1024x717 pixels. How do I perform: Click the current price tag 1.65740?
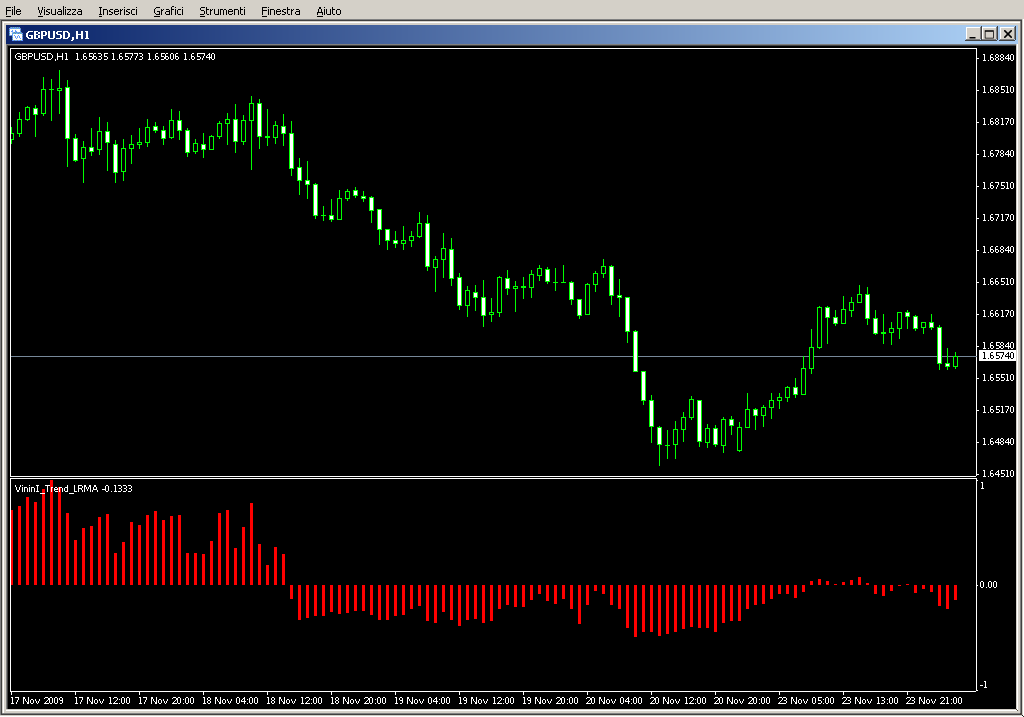tap(998, 356)
